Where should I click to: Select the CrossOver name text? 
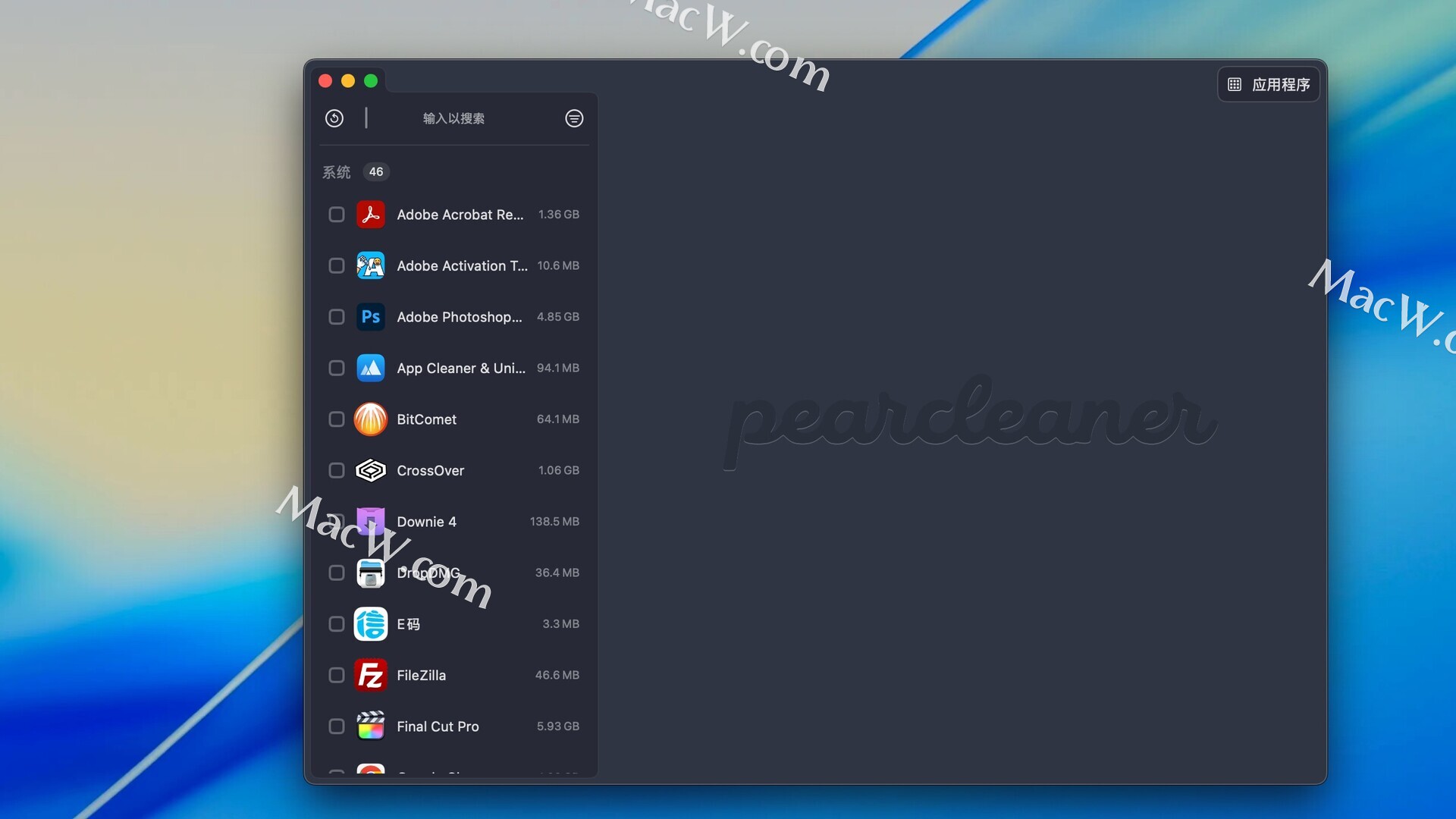(x=431, y=470)
